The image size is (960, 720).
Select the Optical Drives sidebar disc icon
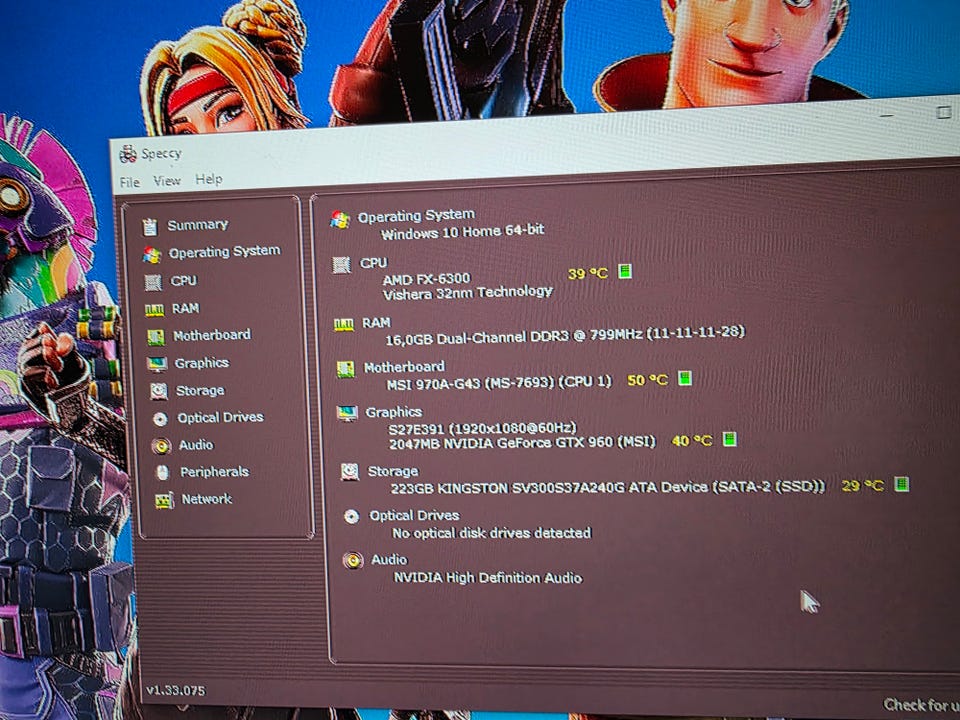click(160, 419)
